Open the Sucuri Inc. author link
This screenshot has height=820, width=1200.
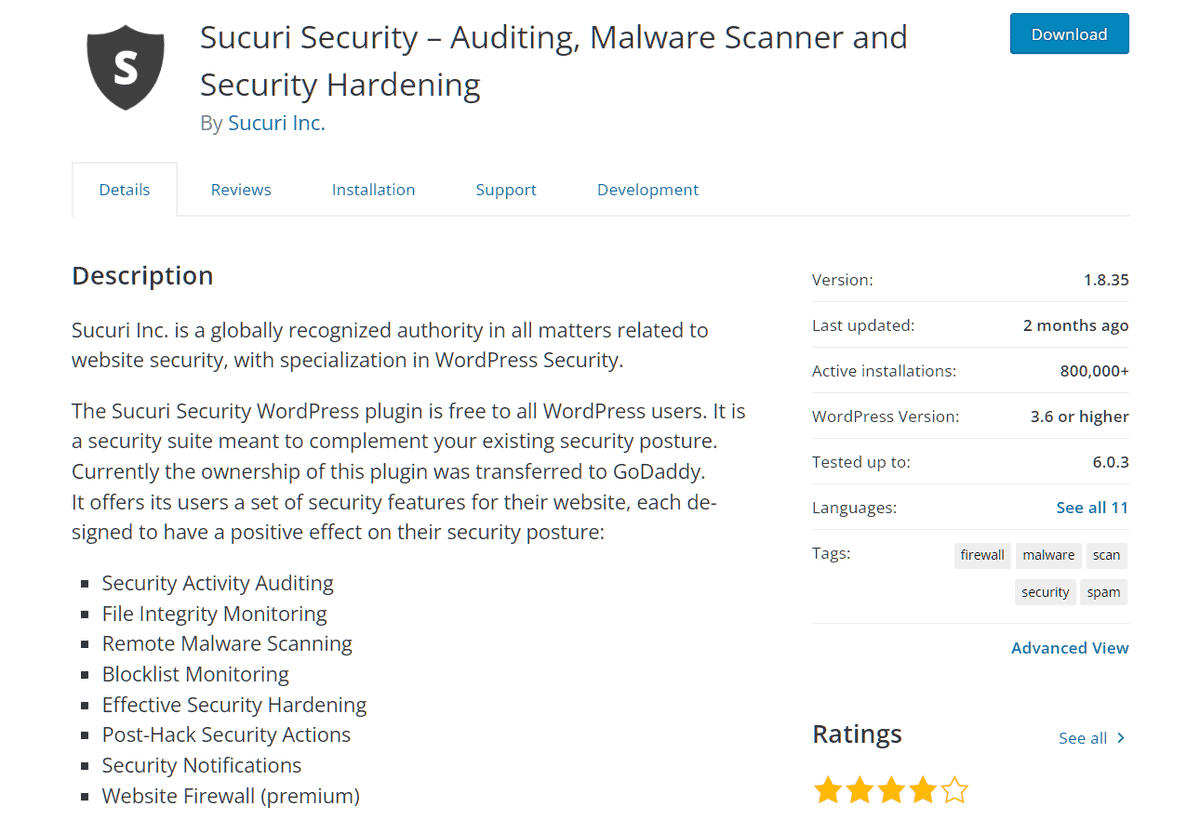point(276,122)
